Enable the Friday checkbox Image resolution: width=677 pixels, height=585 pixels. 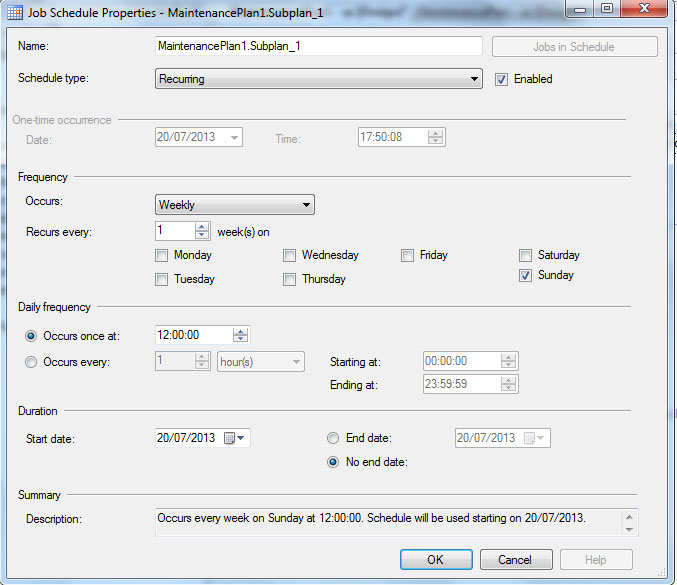click(x=408, y=256)
